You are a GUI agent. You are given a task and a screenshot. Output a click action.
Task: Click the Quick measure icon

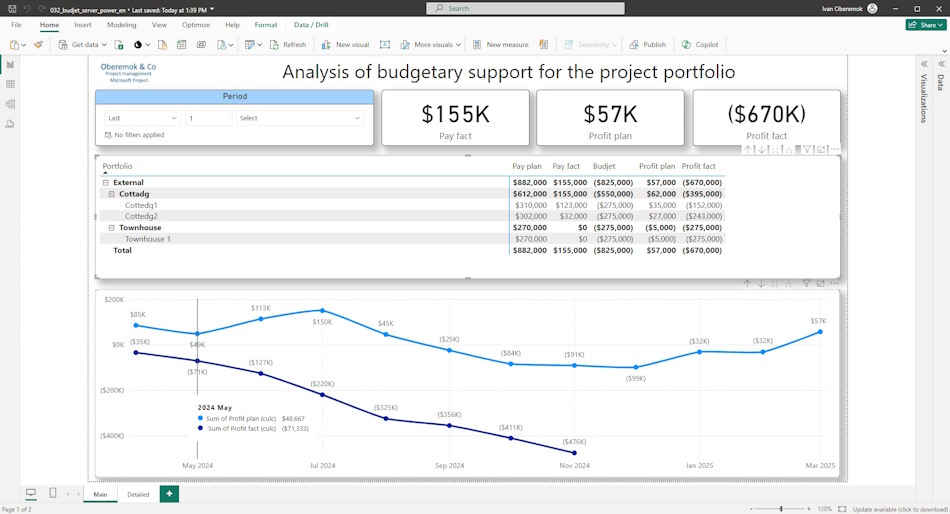click(543, 44)
